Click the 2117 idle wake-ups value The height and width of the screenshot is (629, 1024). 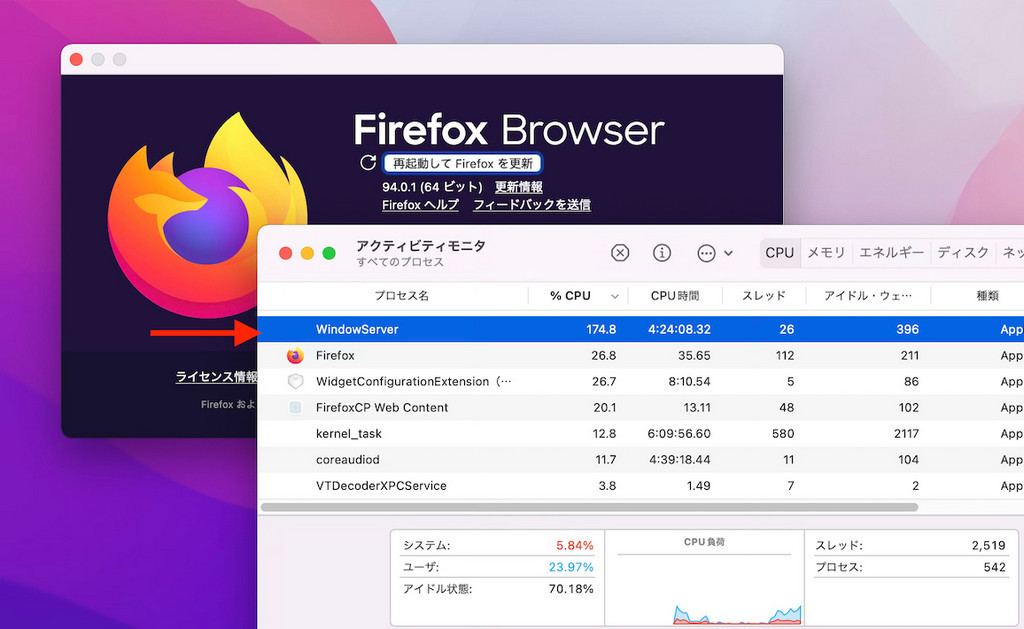coord(906,434)
